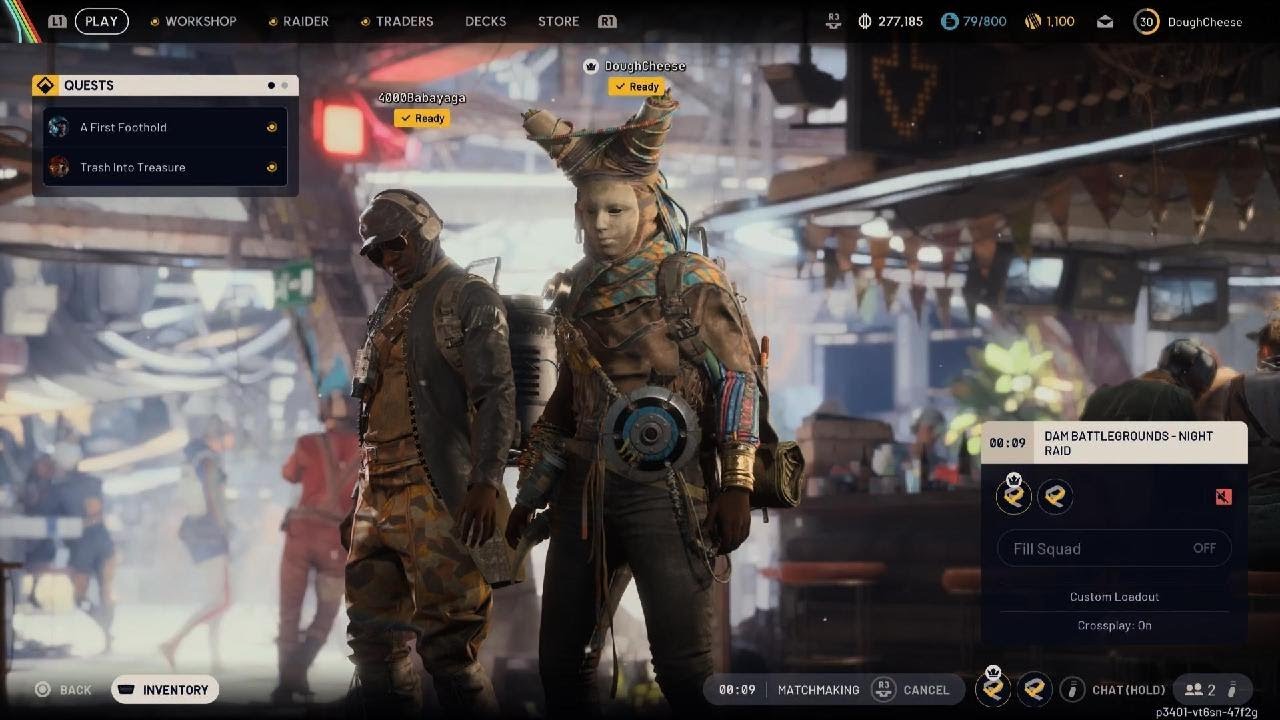
Task: Click microphone icon next to squad count
Action: point(1232,689)
